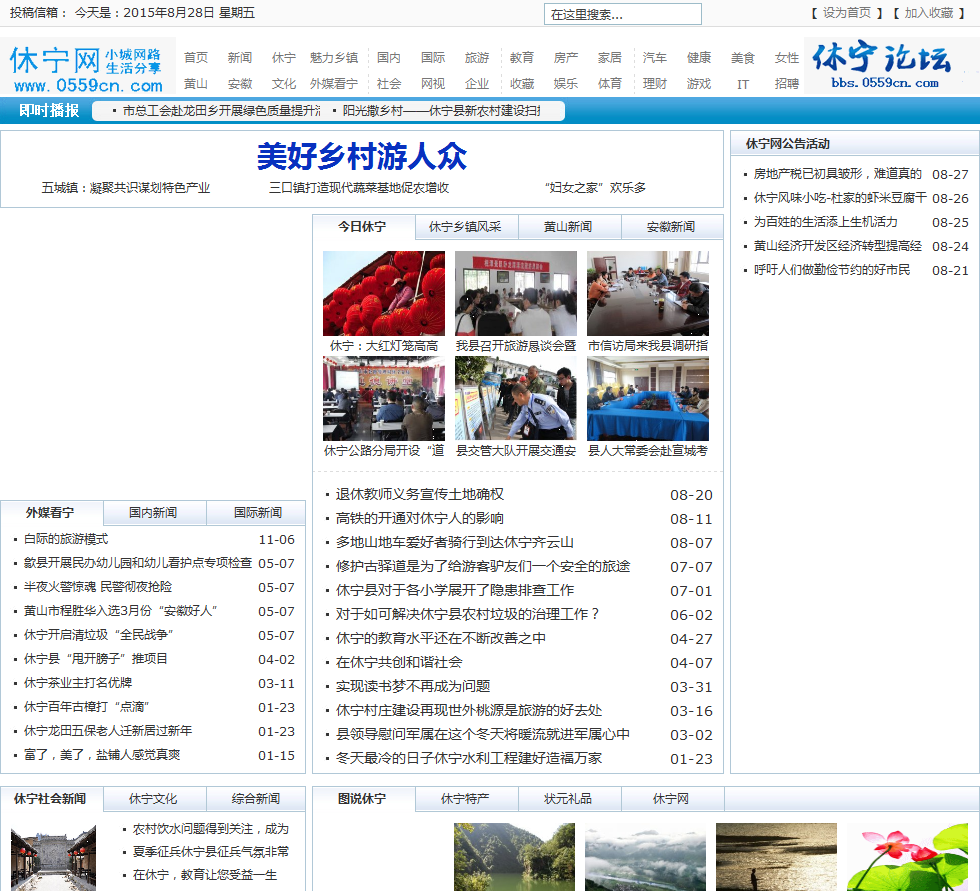The image size is (980, 891).
Task: Switch to 休宁特产 tab
Action: coord(466,799)
